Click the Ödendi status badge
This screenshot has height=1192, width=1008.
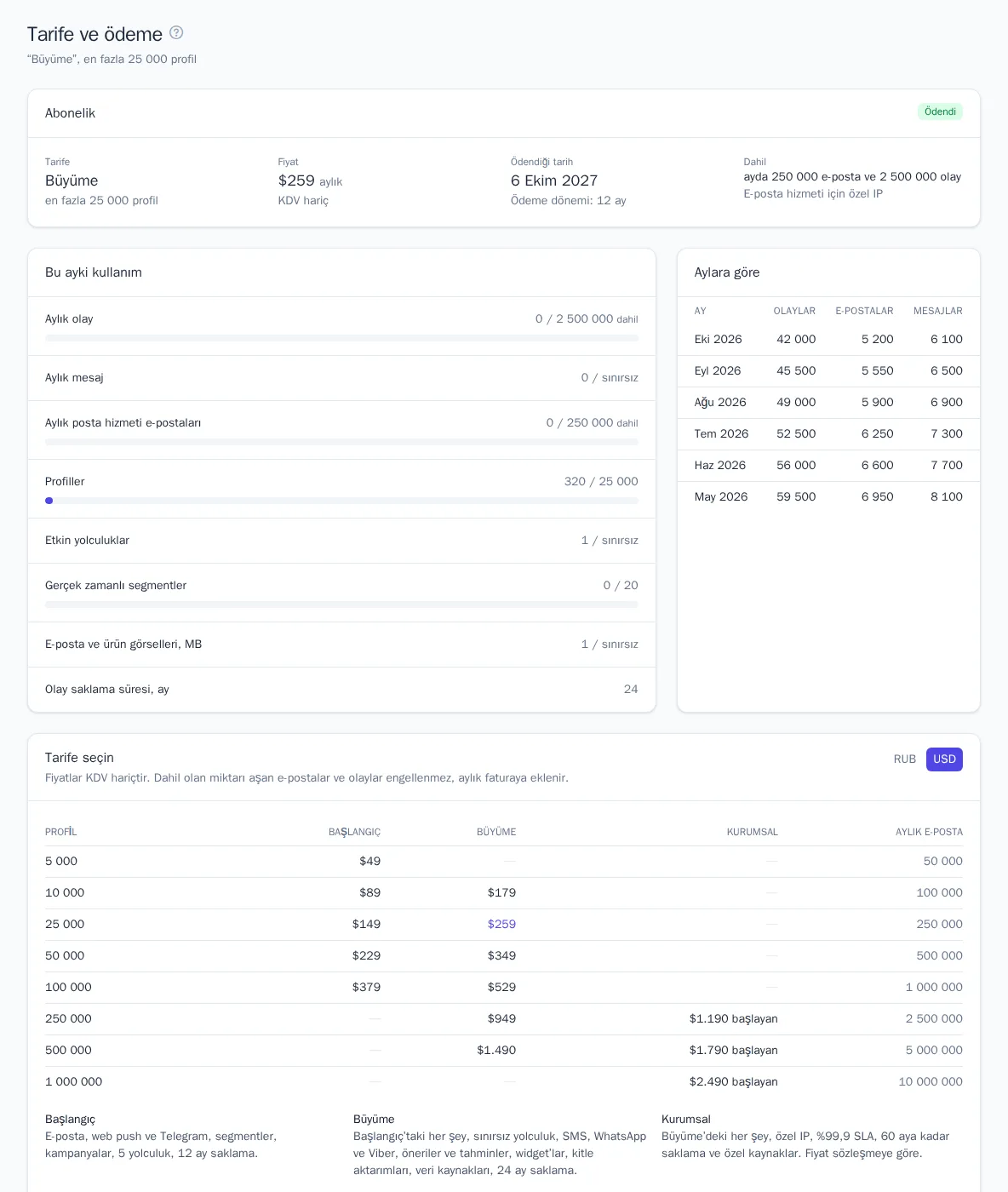(x=940, y=112)
